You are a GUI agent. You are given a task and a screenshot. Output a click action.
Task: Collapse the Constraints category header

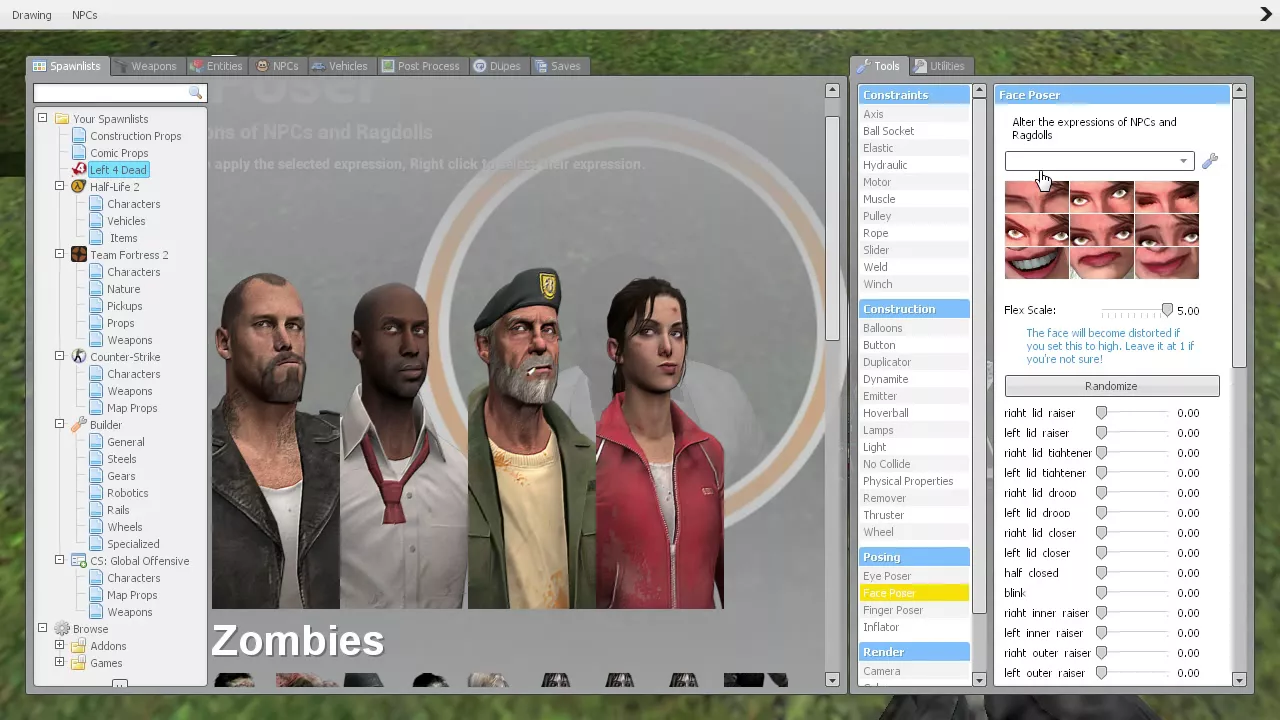click(x=914, y=95)
